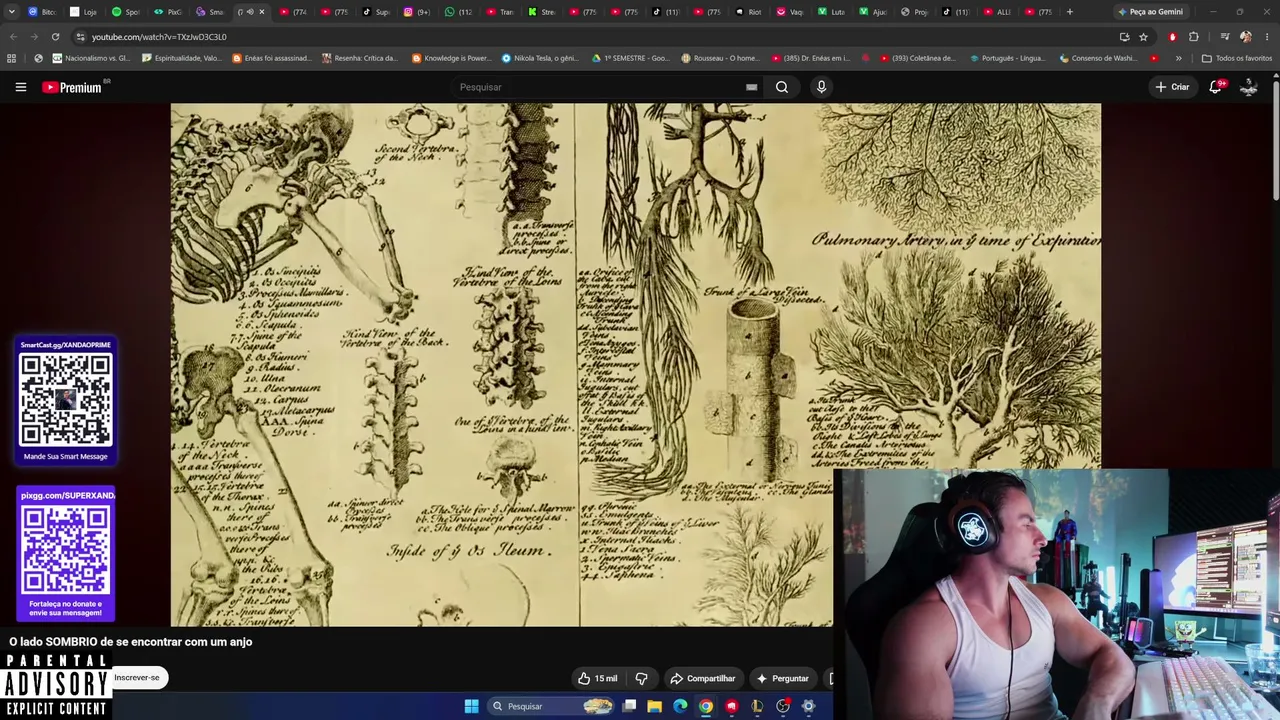Start voice search with the microphone

click(x=821, y=87)
